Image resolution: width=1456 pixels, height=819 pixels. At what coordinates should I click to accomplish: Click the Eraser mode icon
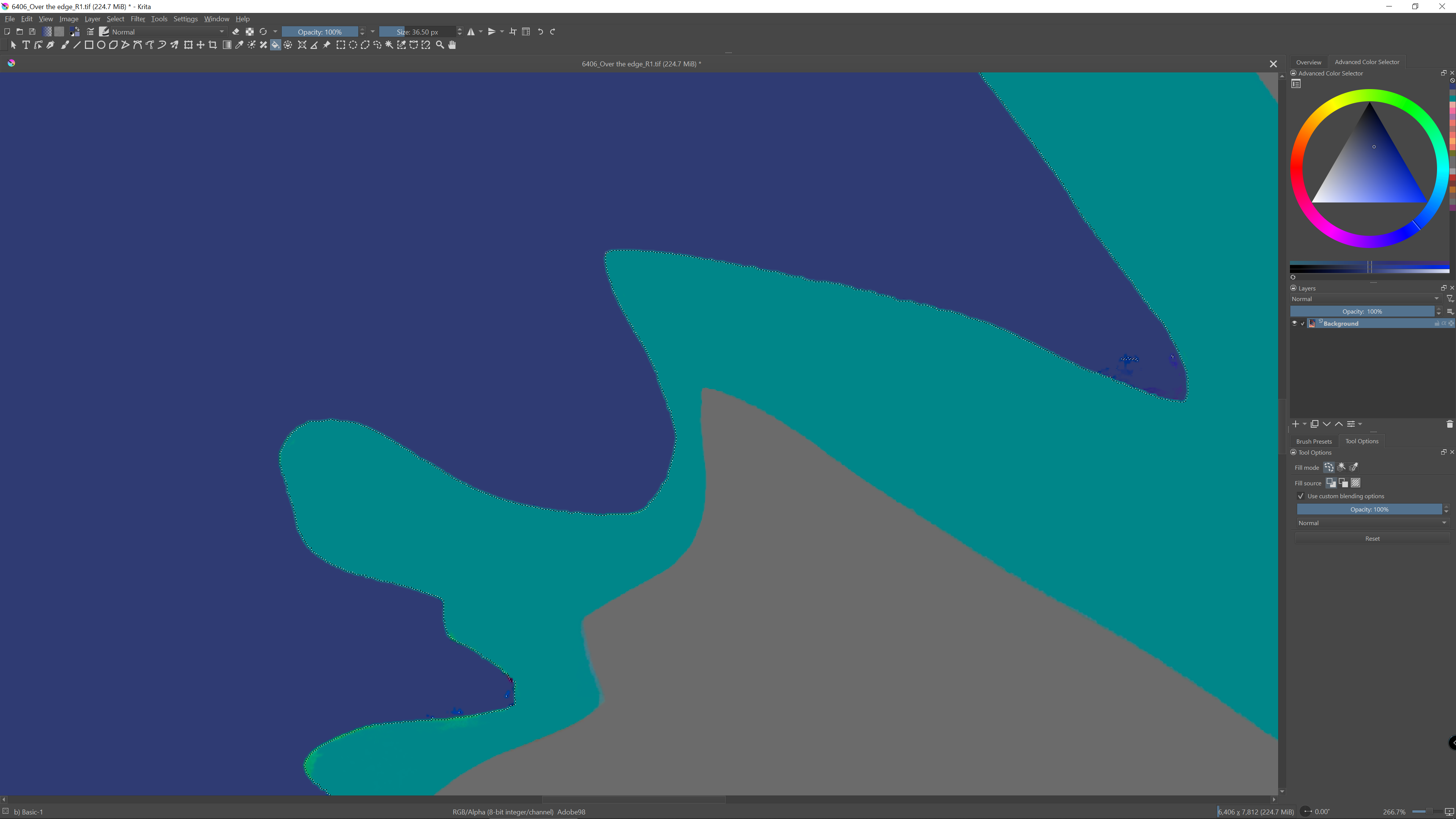click(x=236, y=31)
